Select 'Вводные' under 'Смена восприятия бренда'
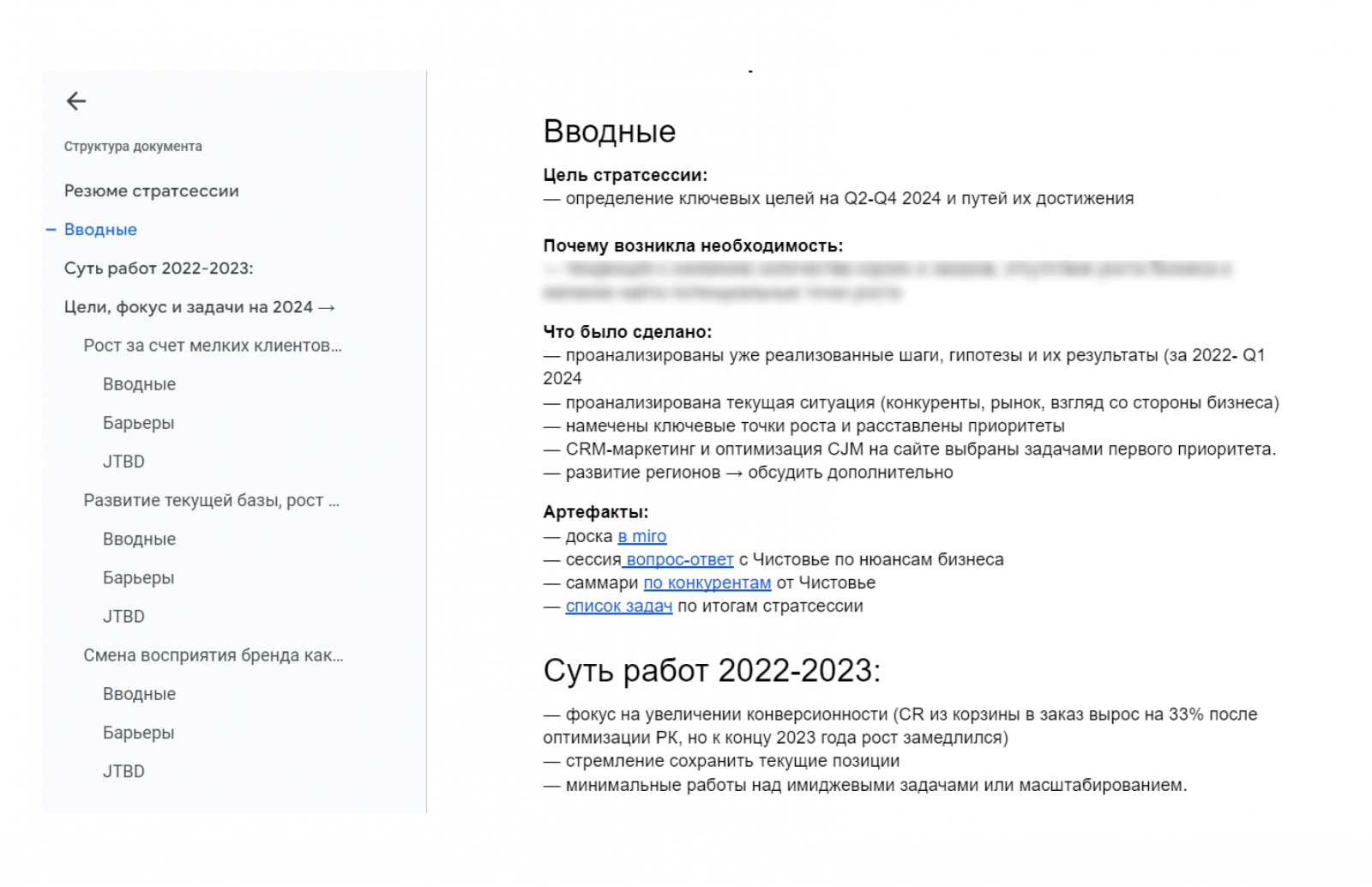This screenshot has height=887, width=1372. click(139, 694)
